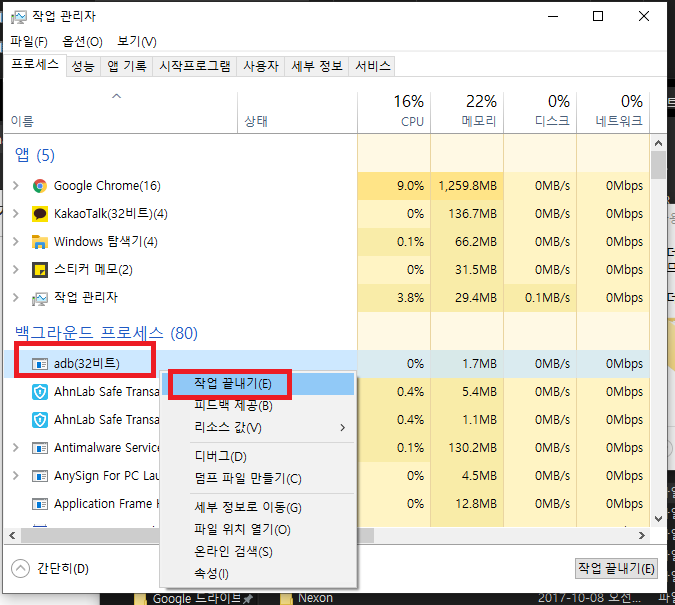Open the 옵션(O) menu
The width and height of the screenshot is (675, 605).
pos(82,41)
